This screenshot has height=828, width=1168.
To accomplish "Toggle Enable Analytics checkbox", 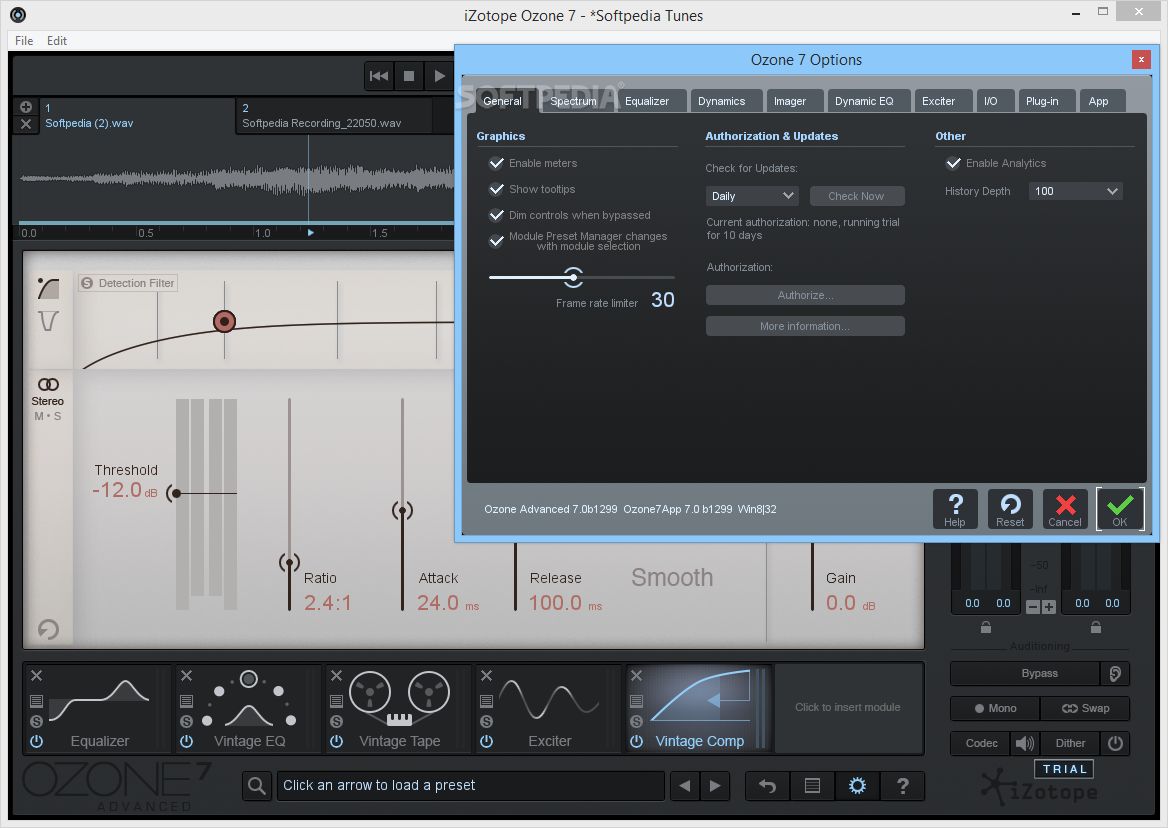I will [953, 163].
